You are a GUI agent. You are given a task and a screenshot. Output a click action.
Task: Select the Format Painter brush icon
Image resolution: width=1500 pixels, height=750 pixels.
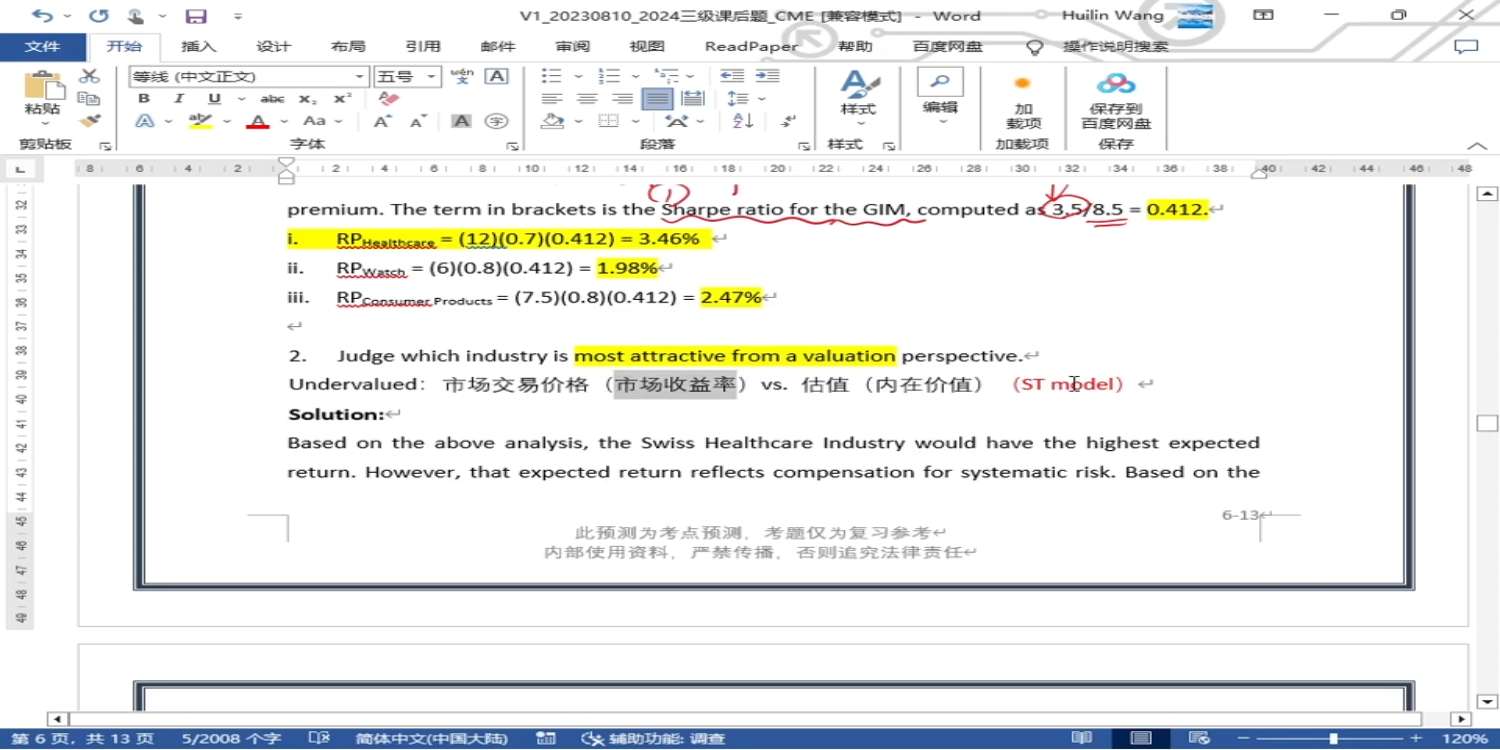point(90,121)
